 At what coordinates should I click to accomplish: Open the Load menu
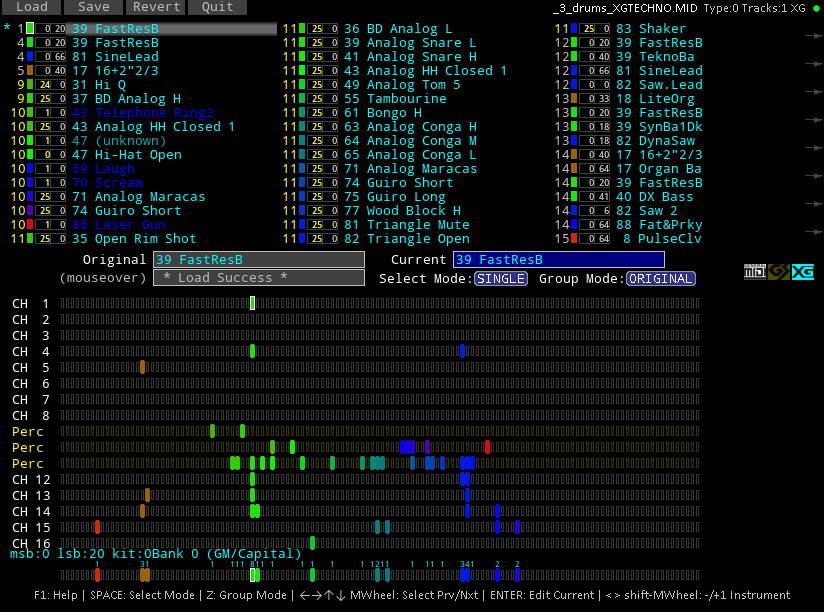point(31,7)
